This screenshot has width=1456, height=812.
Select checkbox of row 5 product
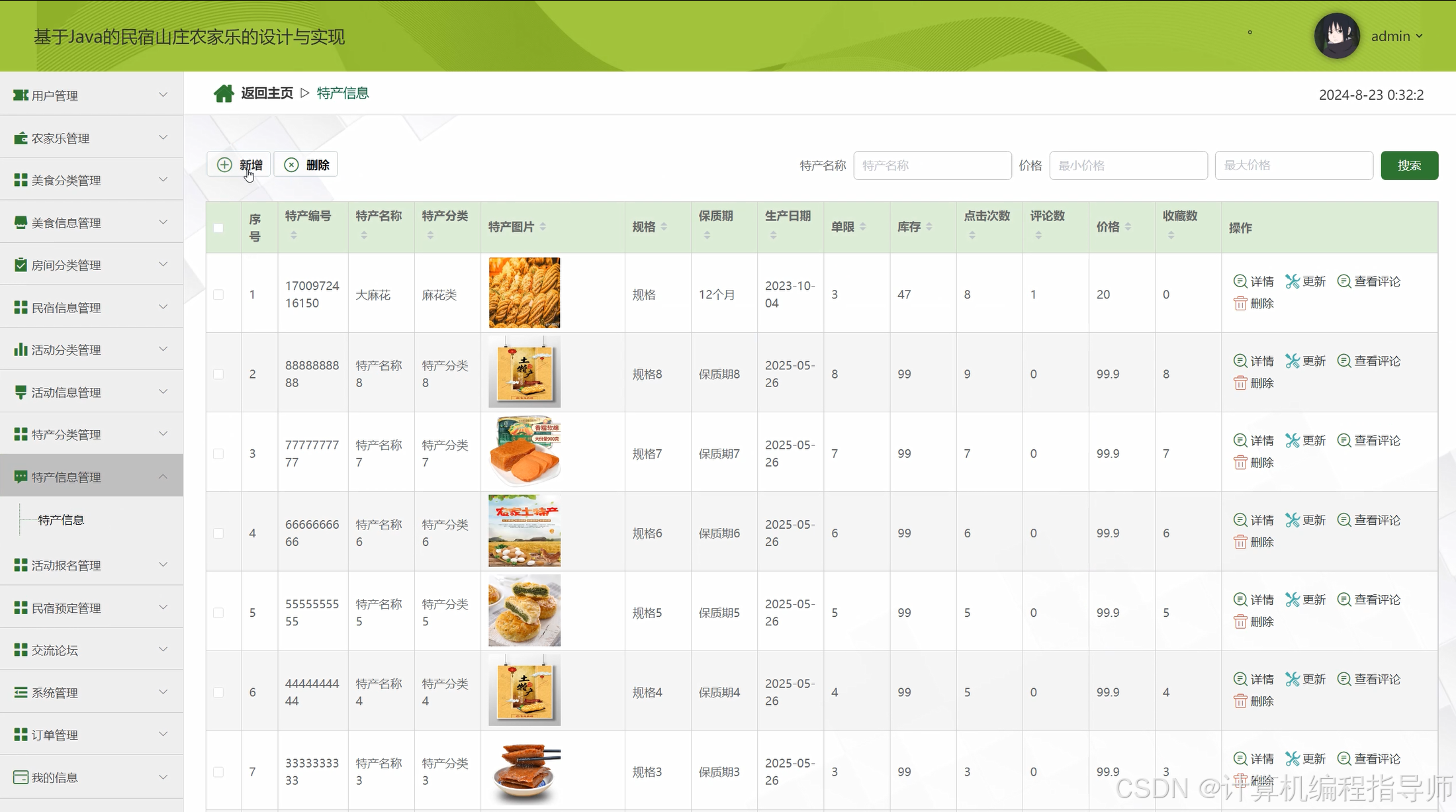coord(218,613)
